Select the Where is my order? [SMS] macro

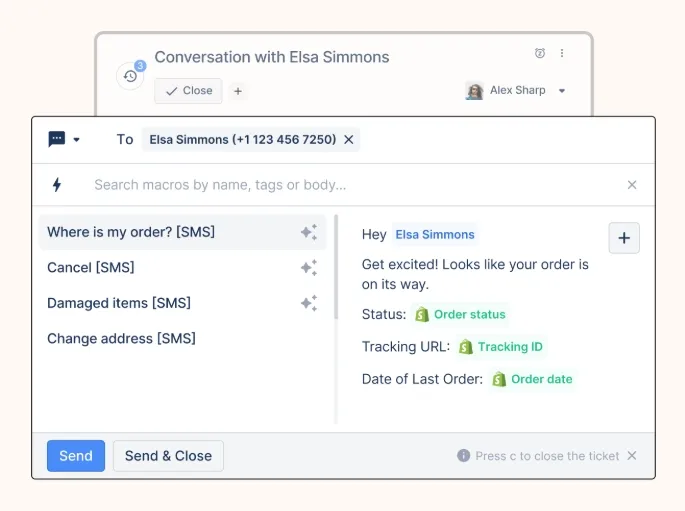click(x=131, y=232)
